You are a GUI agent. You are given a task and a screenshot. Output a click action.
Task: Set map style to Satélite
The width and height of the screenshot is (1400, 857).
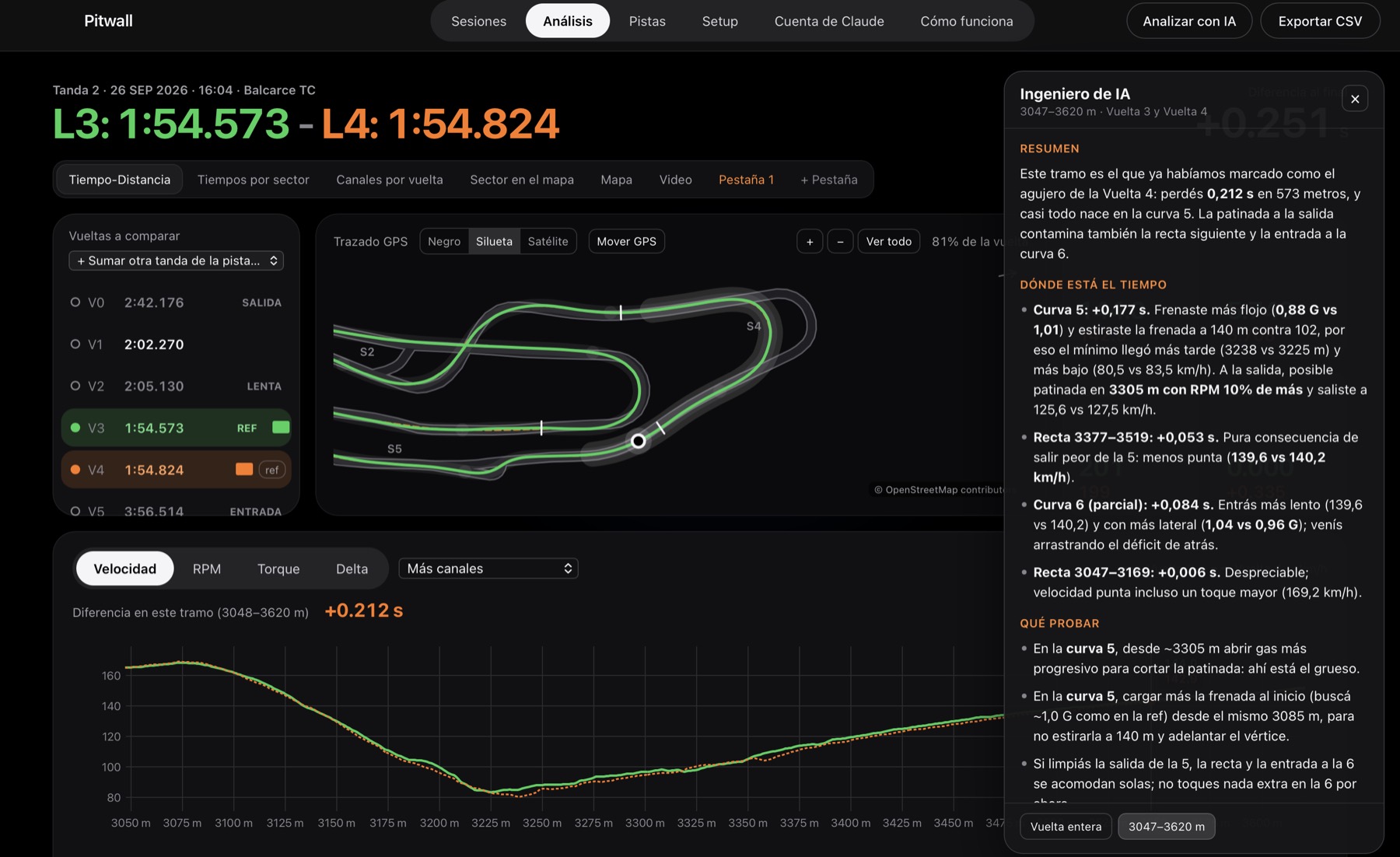[x=548, y=241]
